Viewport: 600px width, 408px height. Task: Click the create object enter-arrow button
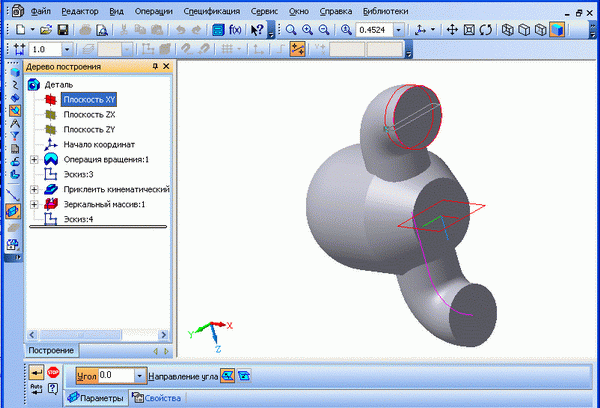pyautogui.click(x=37, y=373)
